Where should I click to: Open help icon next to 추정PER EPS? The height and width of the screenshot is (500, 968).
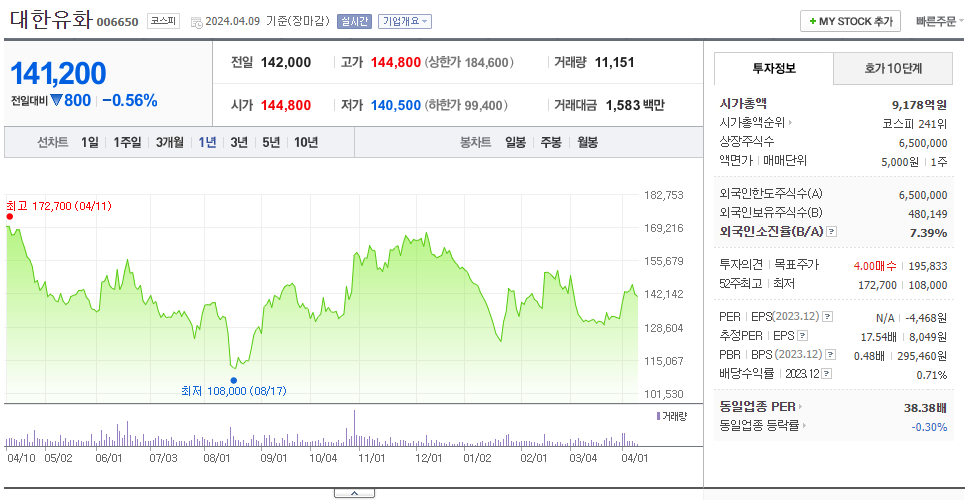click(x=802, y=336)
